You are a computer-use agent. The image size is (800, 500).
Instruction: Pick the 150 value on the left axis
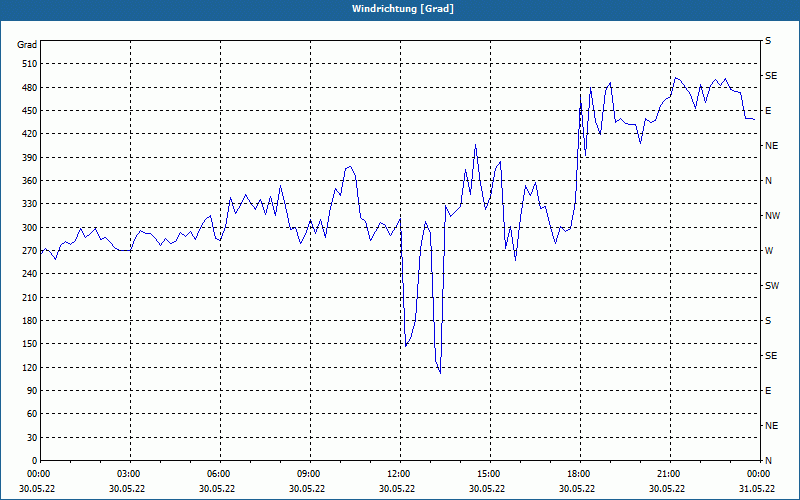[x=30, y=344]
